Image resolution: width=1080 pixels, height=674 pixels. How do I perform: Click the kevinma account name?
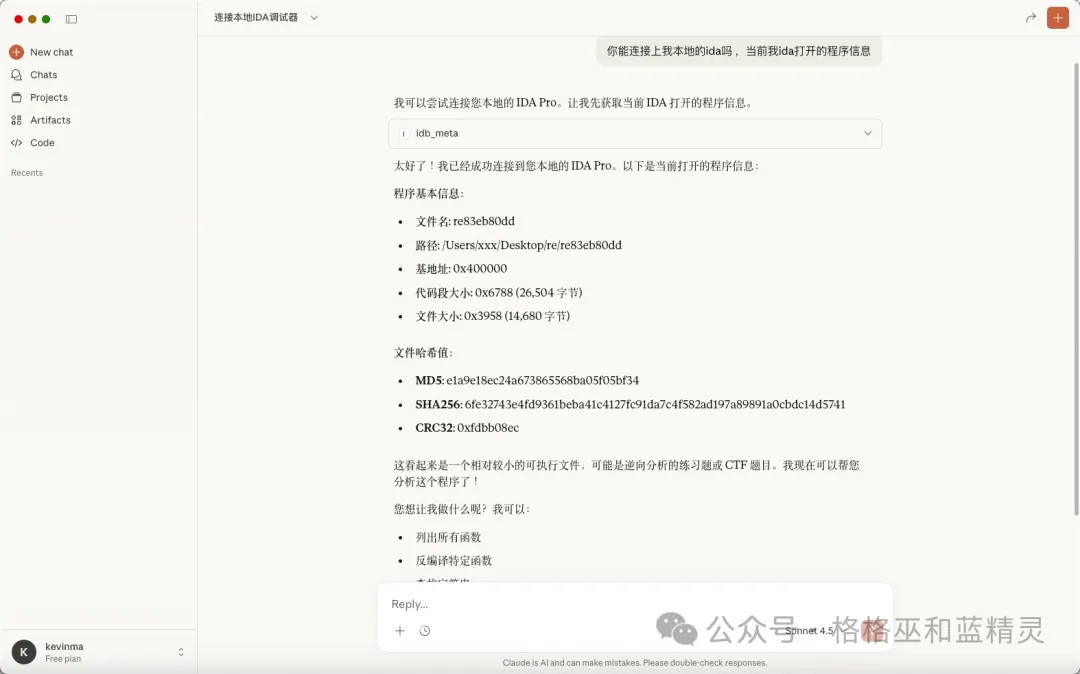64,646
